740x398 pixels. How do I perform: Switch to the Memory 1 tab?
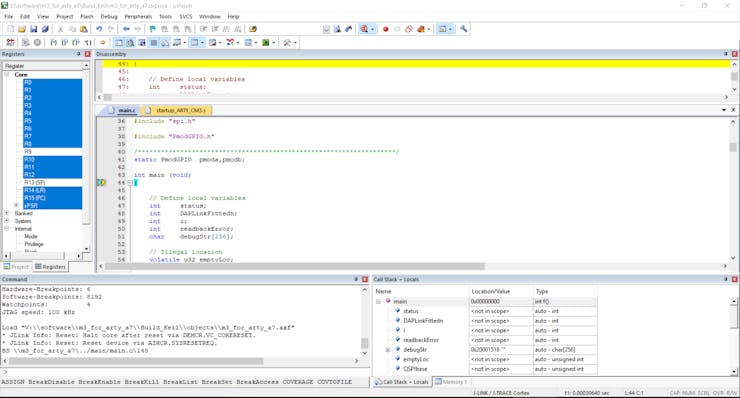451,381
